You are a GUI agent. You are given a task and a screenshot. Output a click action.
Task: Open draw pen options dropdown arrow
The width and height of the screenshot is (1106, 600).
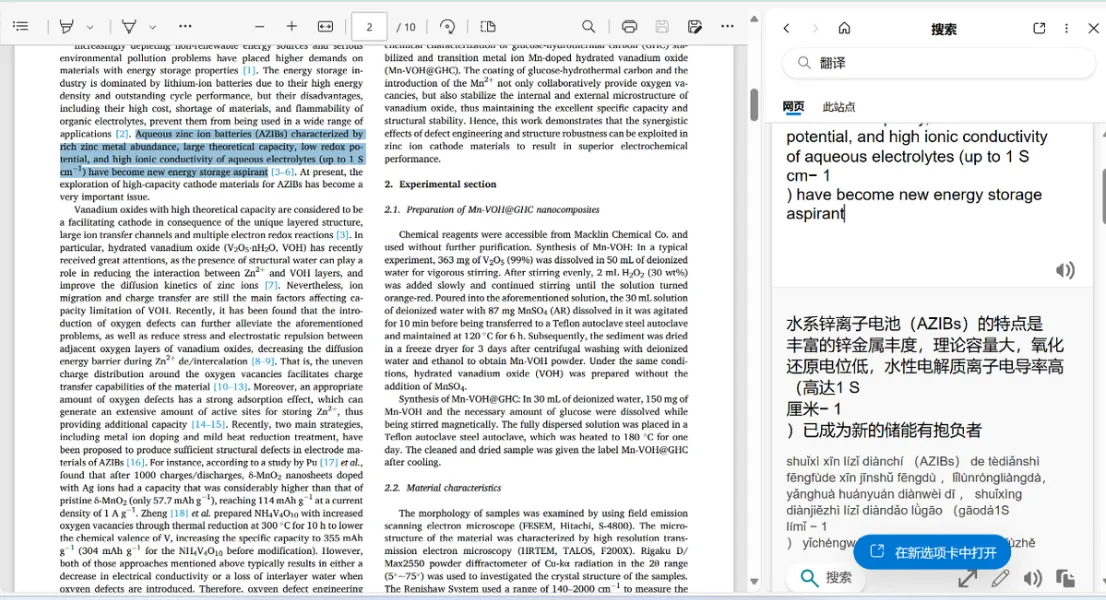click(152, 27)
